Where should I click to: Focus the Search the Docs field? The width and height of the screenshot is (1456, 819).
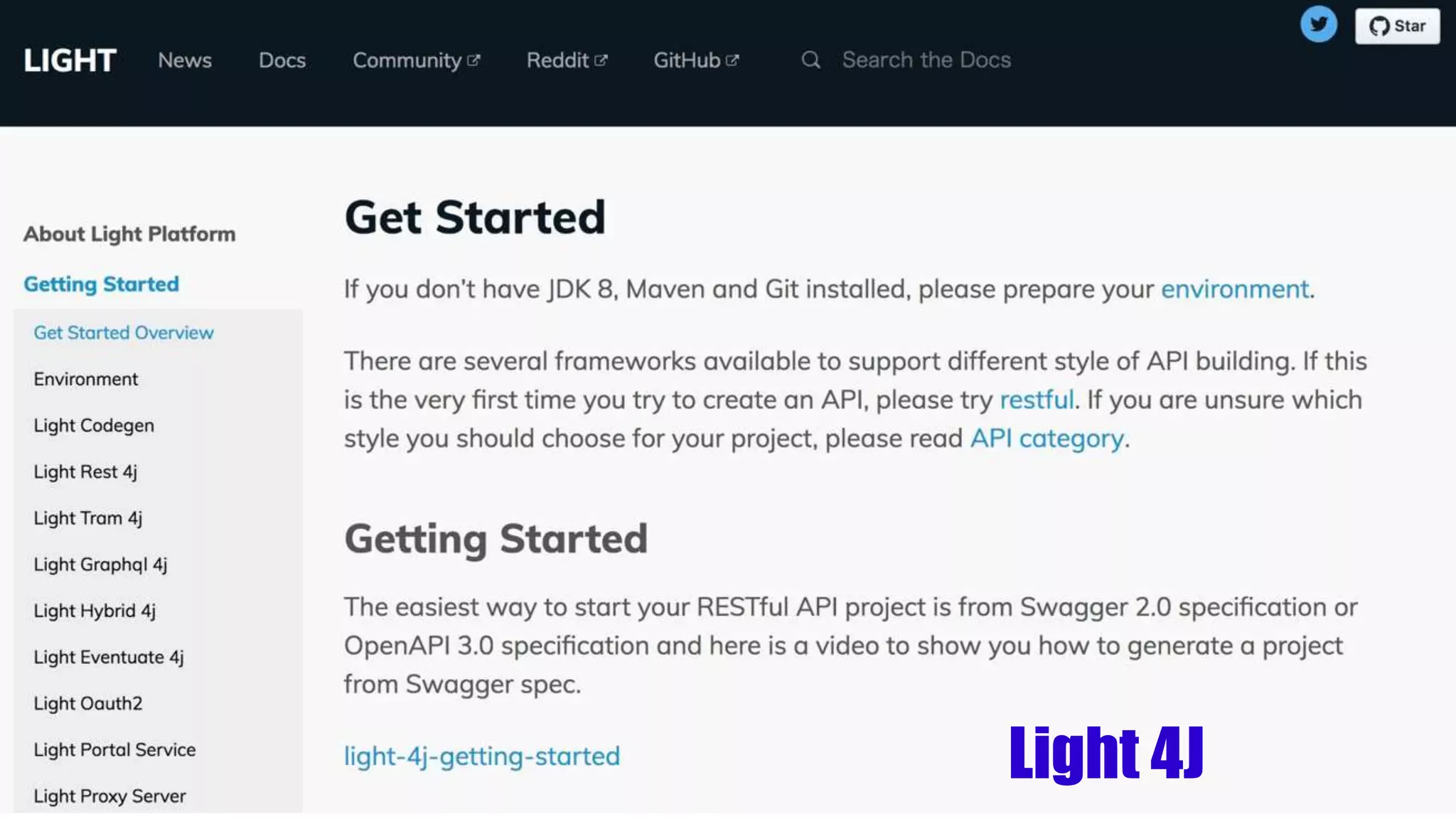pos(926,60)
